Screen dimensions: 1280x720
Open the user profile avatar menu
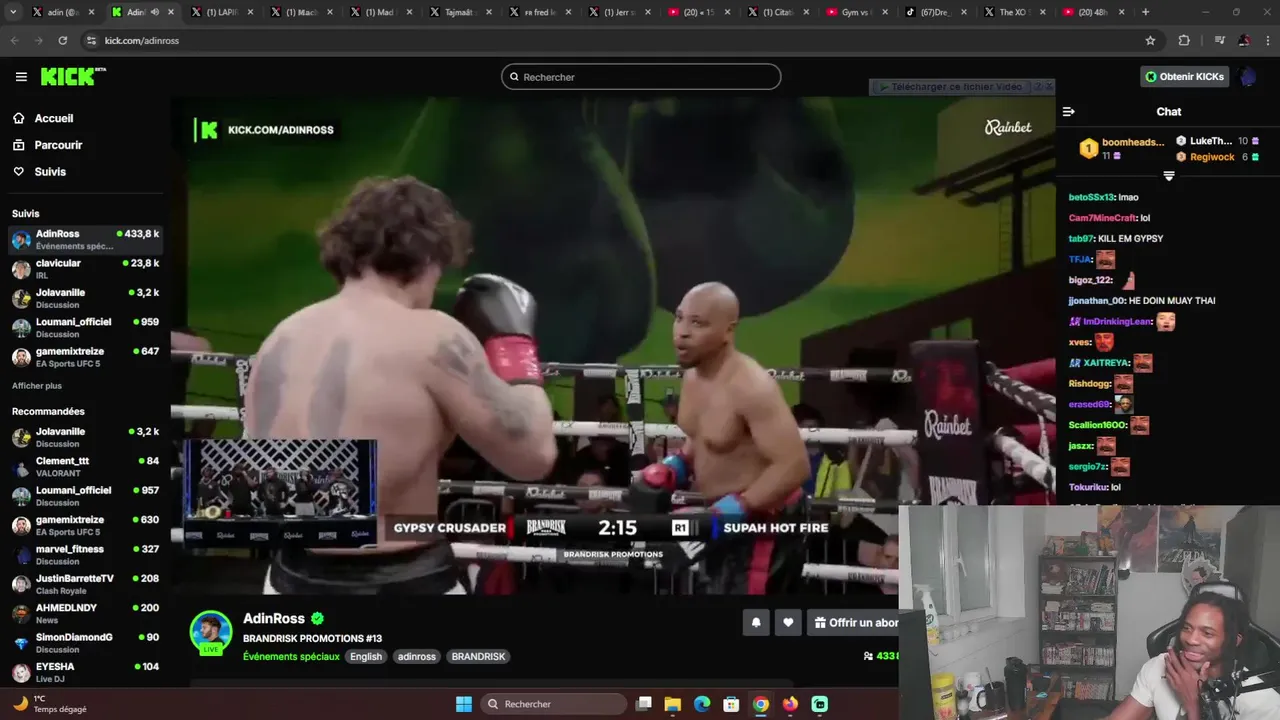point(1248,77)
